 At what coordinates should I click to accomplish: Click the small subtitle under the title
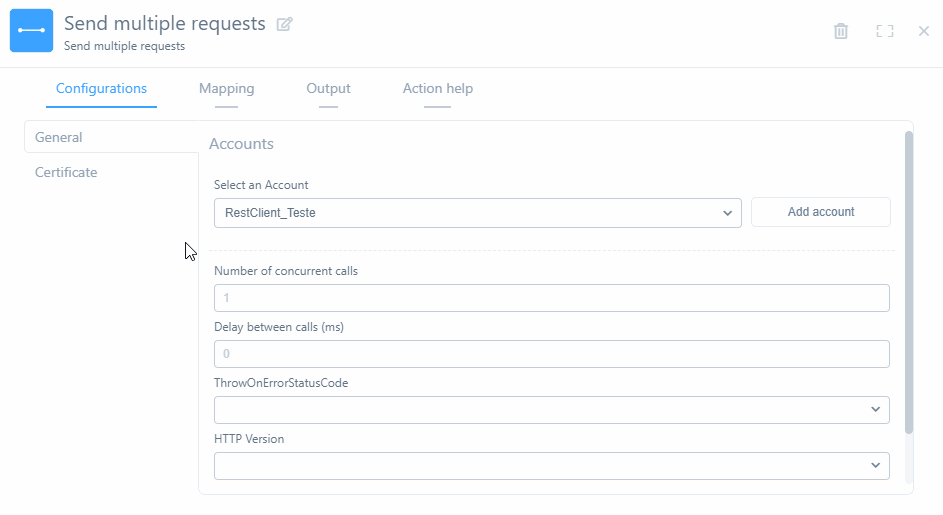tap(124, 46)
